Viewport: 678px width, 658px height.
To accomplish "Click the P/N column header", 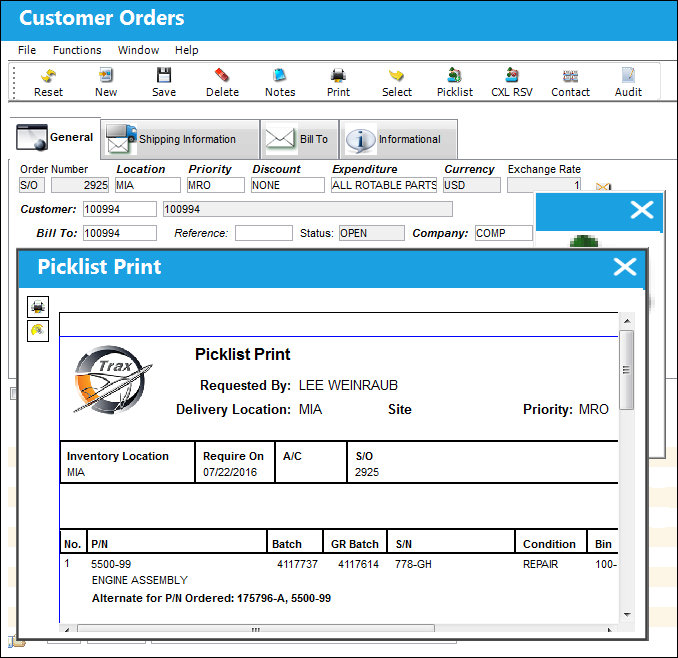I will (x=99, y=544).
